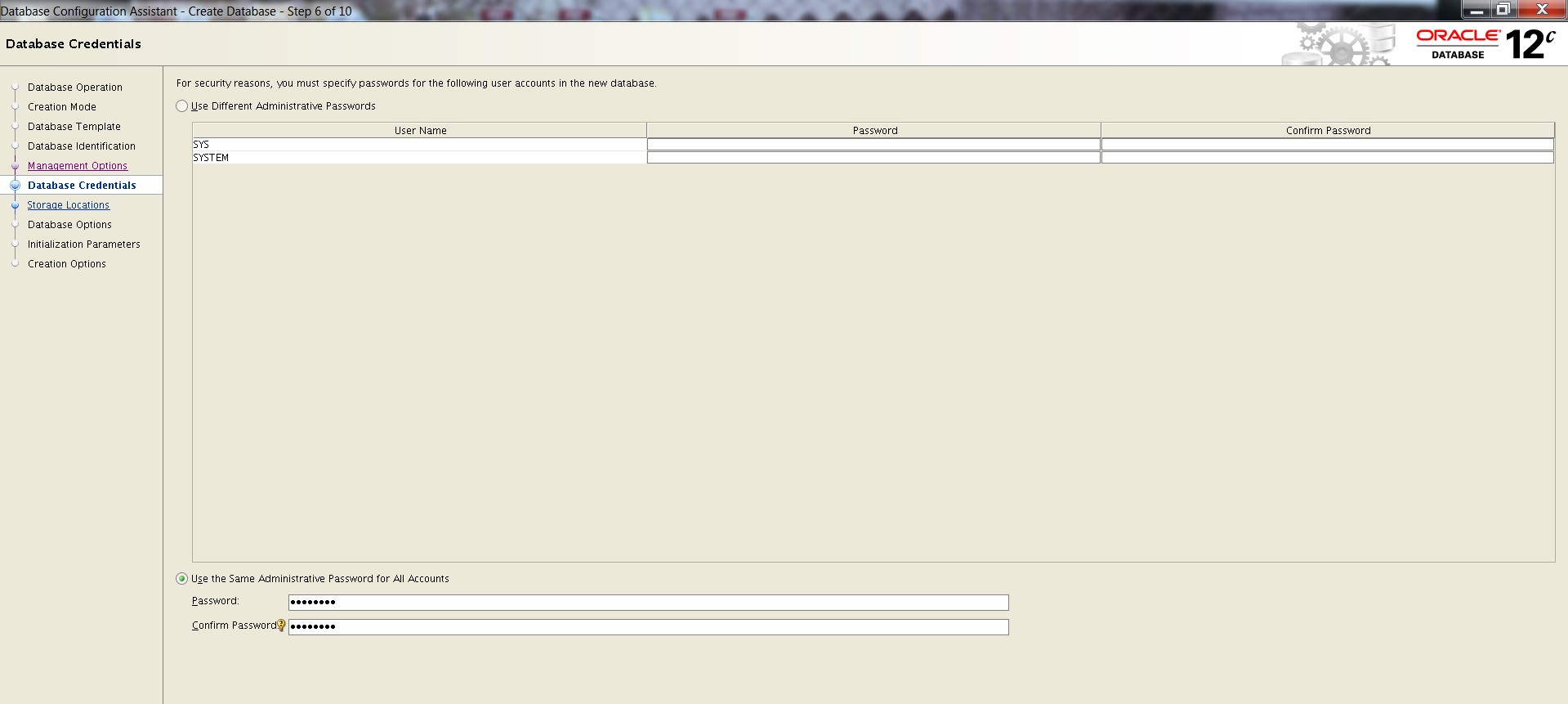Click the SYS row Password cell
This screenshot has height=704, width=1568.
click(873, 145)
